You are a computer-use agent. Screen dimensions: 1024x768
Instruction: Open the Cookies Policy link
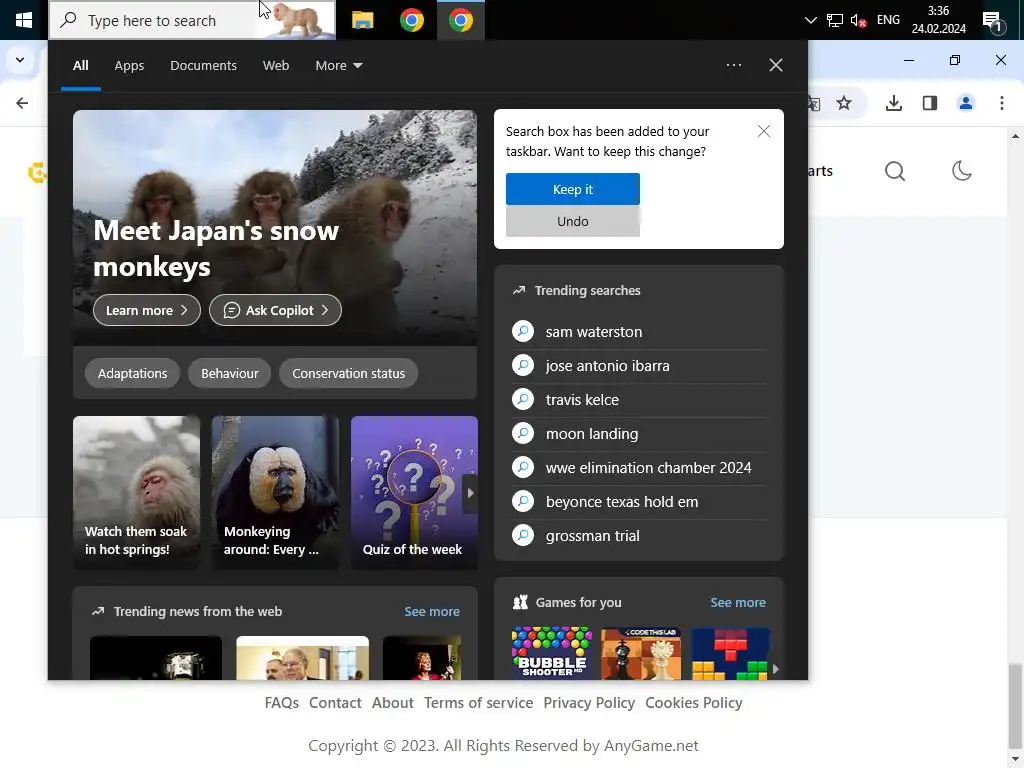point(694,703)
